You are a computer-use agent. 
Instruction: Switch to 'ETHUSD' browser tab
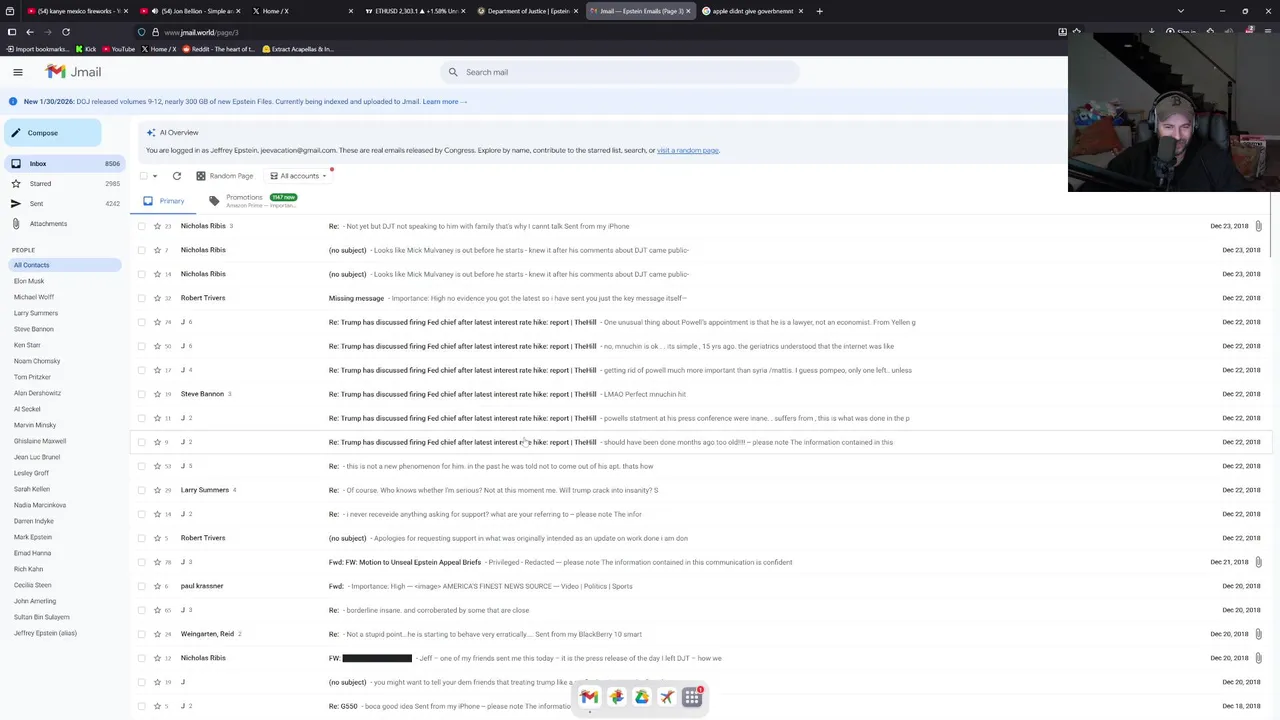tap(416, 11)
